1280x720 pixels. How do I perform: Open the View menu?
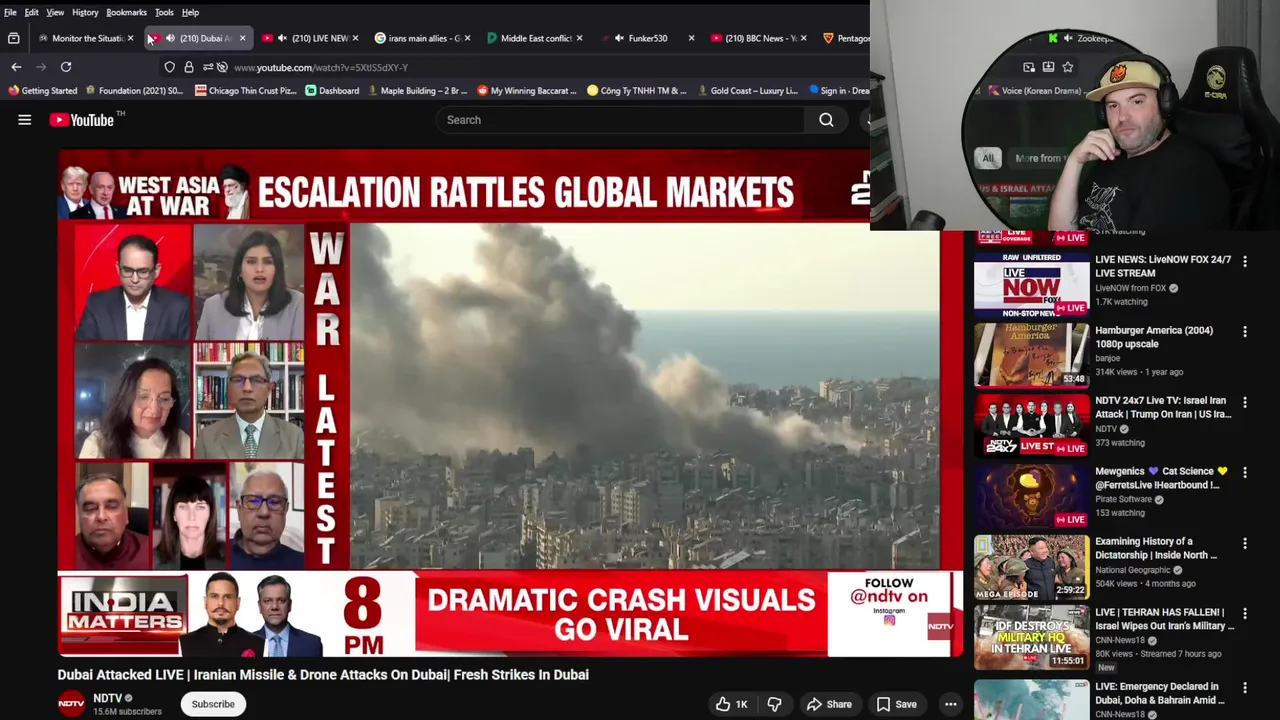pyautogui.click(x=55, y=12)
